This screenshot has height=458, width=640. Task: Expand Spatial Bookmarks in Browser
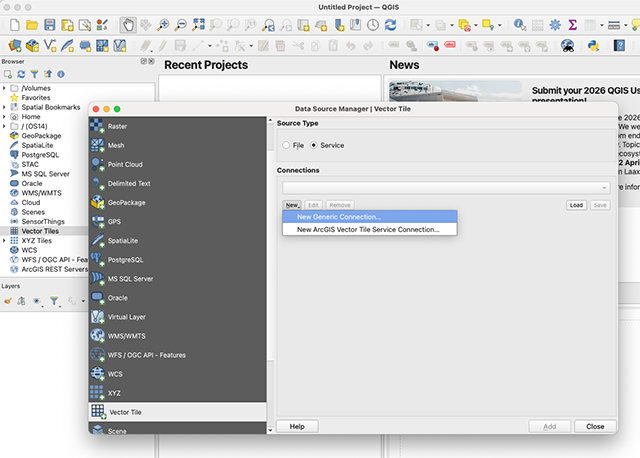pos(4,107)
